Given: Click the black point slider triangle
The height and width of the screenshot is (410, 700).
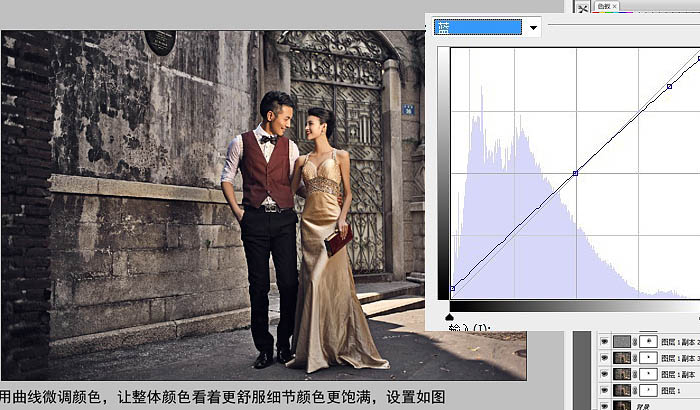Looking at the screenshot, I should point(450,316).
